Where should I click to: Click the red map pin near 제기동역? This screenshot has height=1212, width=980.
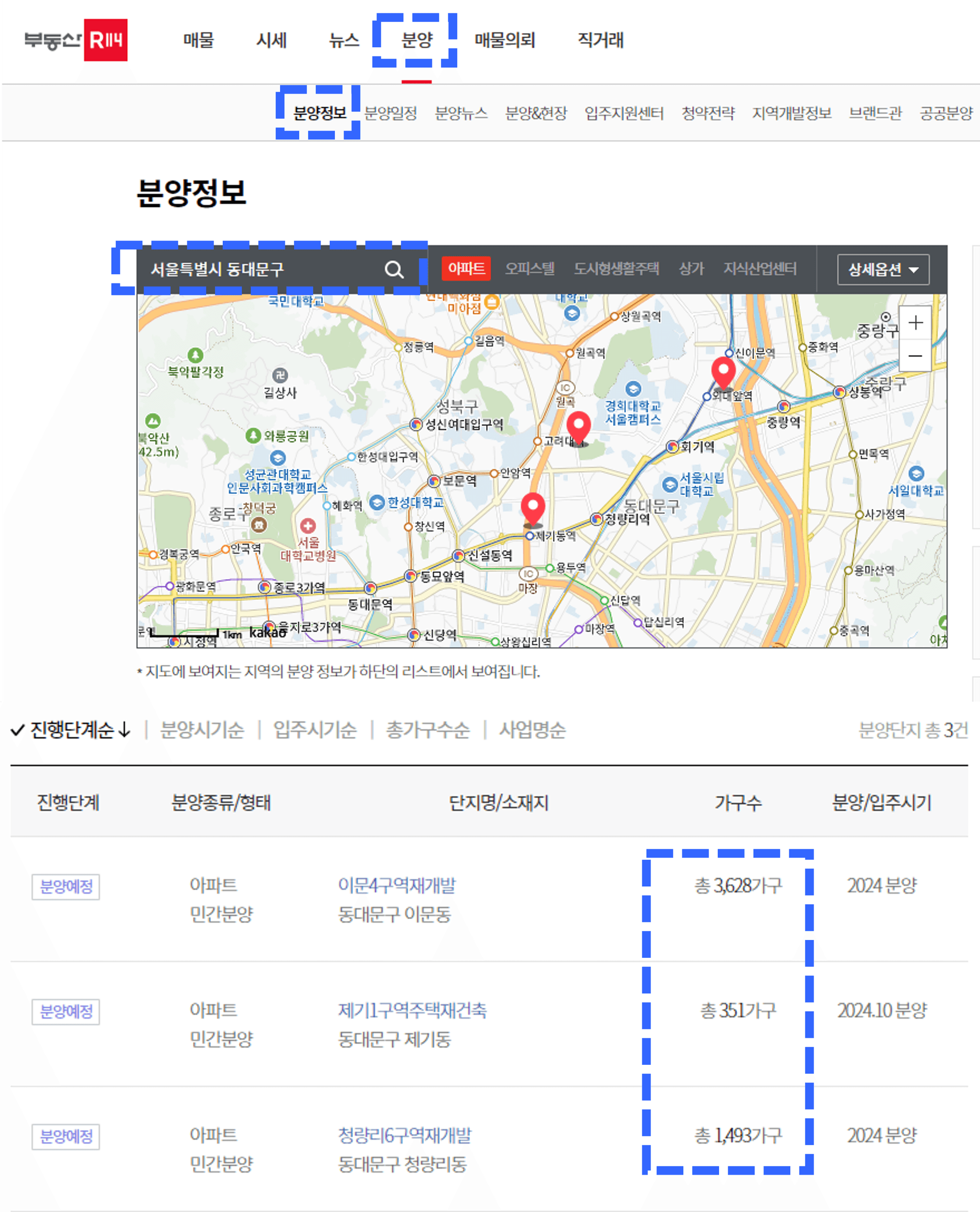(x=533, y=509)
